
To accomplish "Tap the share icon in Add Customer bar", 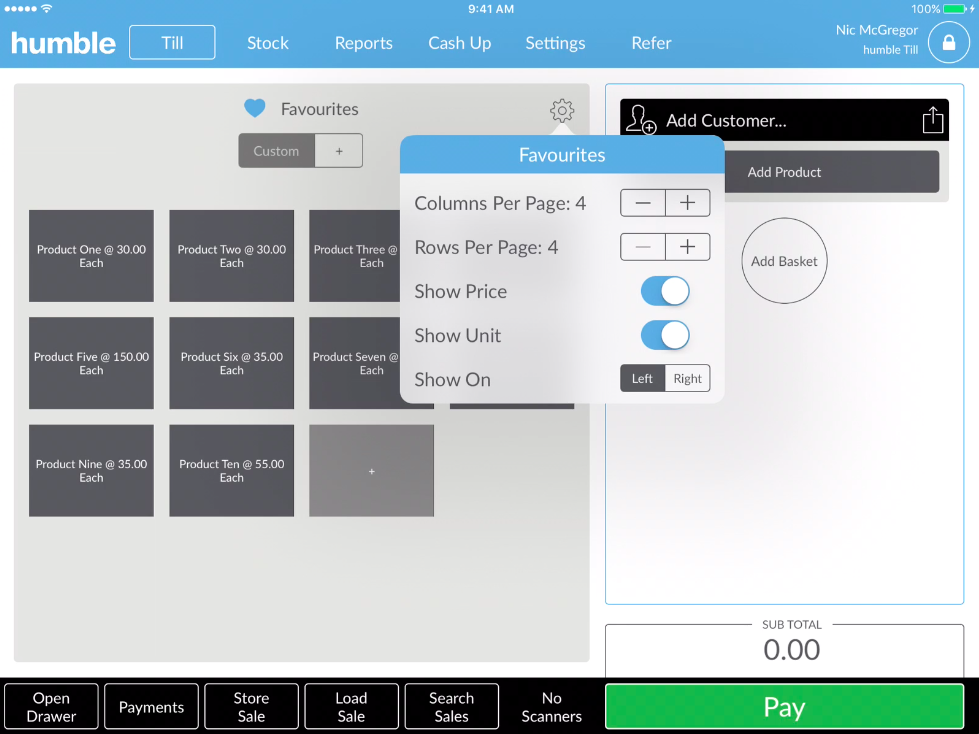I will (932, 120).
